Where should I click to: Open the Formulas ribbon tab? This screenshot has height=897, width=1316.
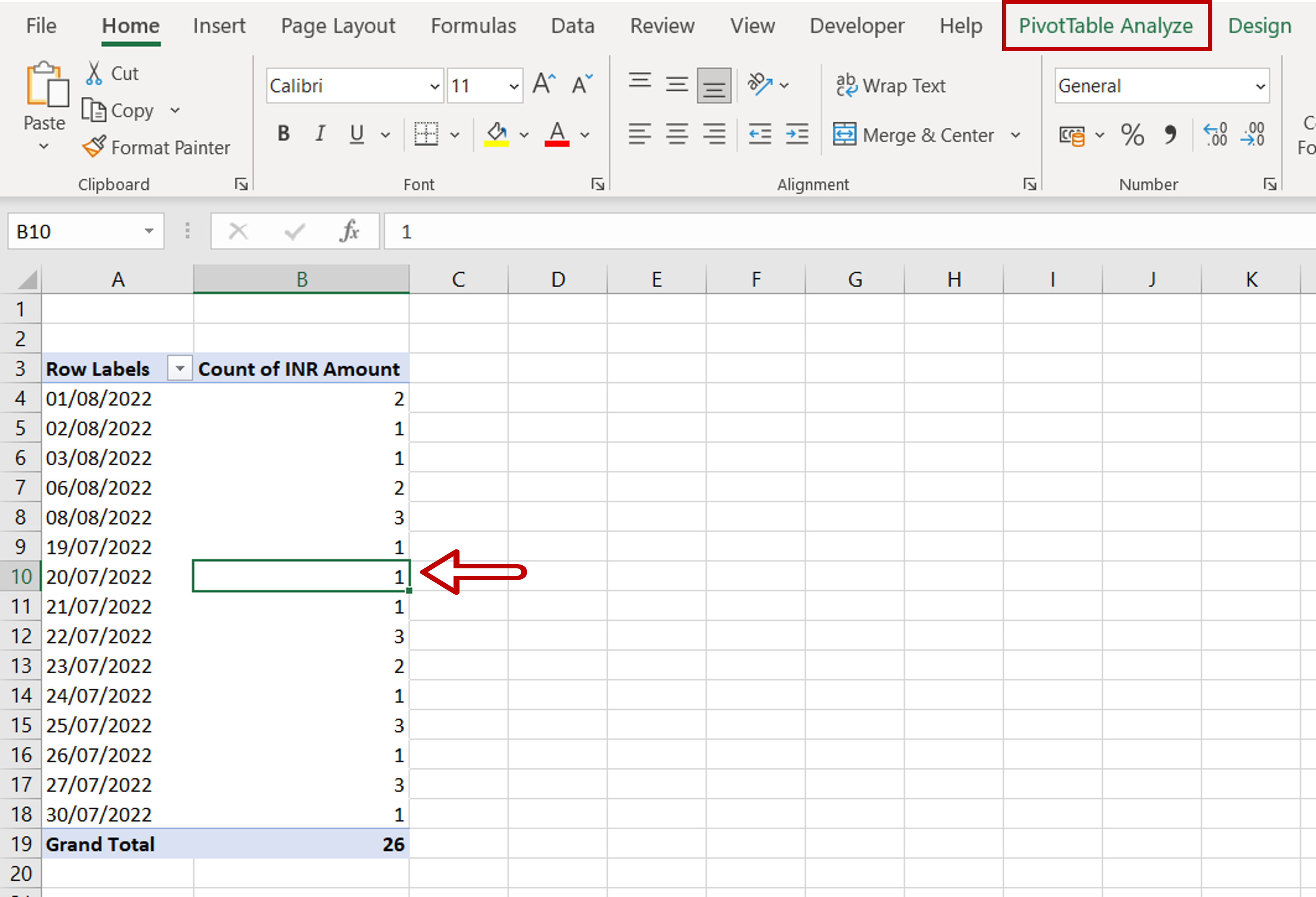pyautogui.click(x=473, y=26)
